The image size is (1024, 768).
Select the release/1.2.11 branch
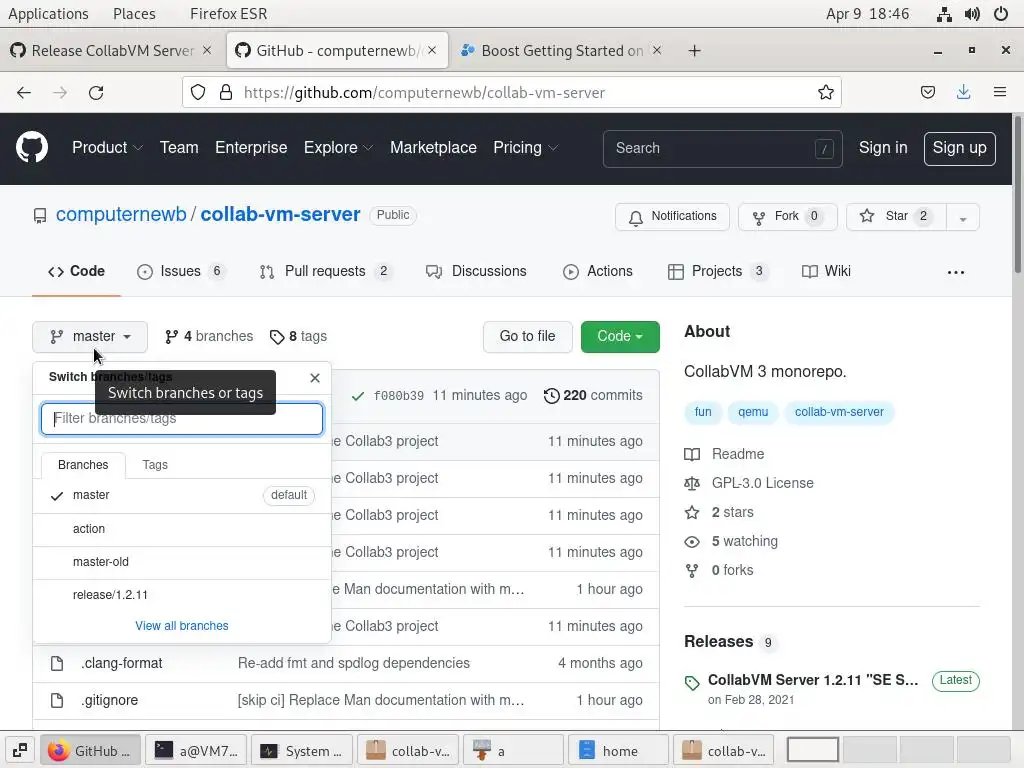coord(182,596)
